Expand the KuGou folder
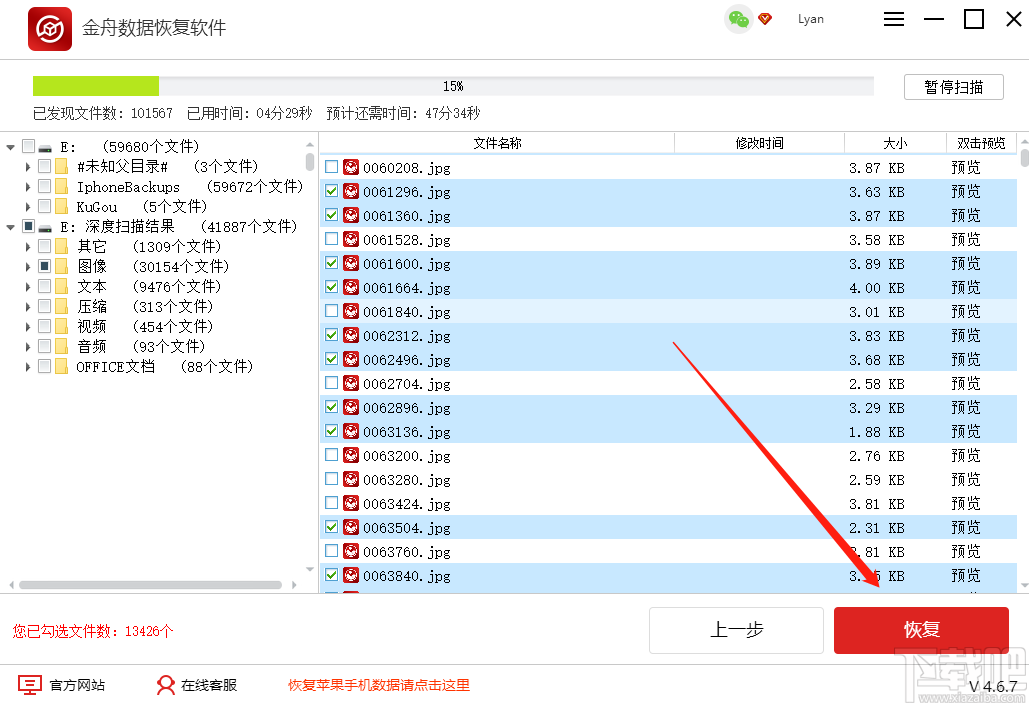Screen dimensions: 1029x703 tap(28, 207)
